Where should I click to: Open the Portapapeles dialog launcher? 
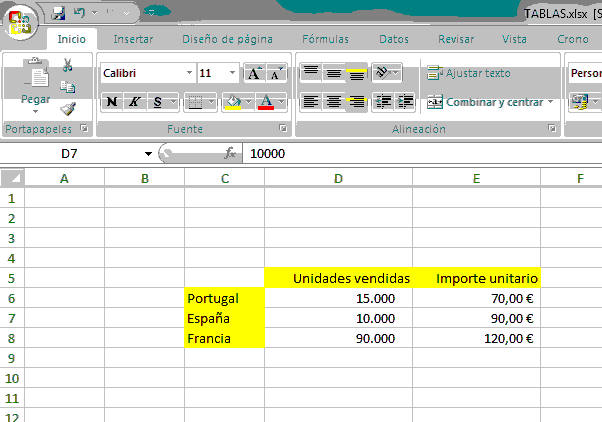point(84,128)
